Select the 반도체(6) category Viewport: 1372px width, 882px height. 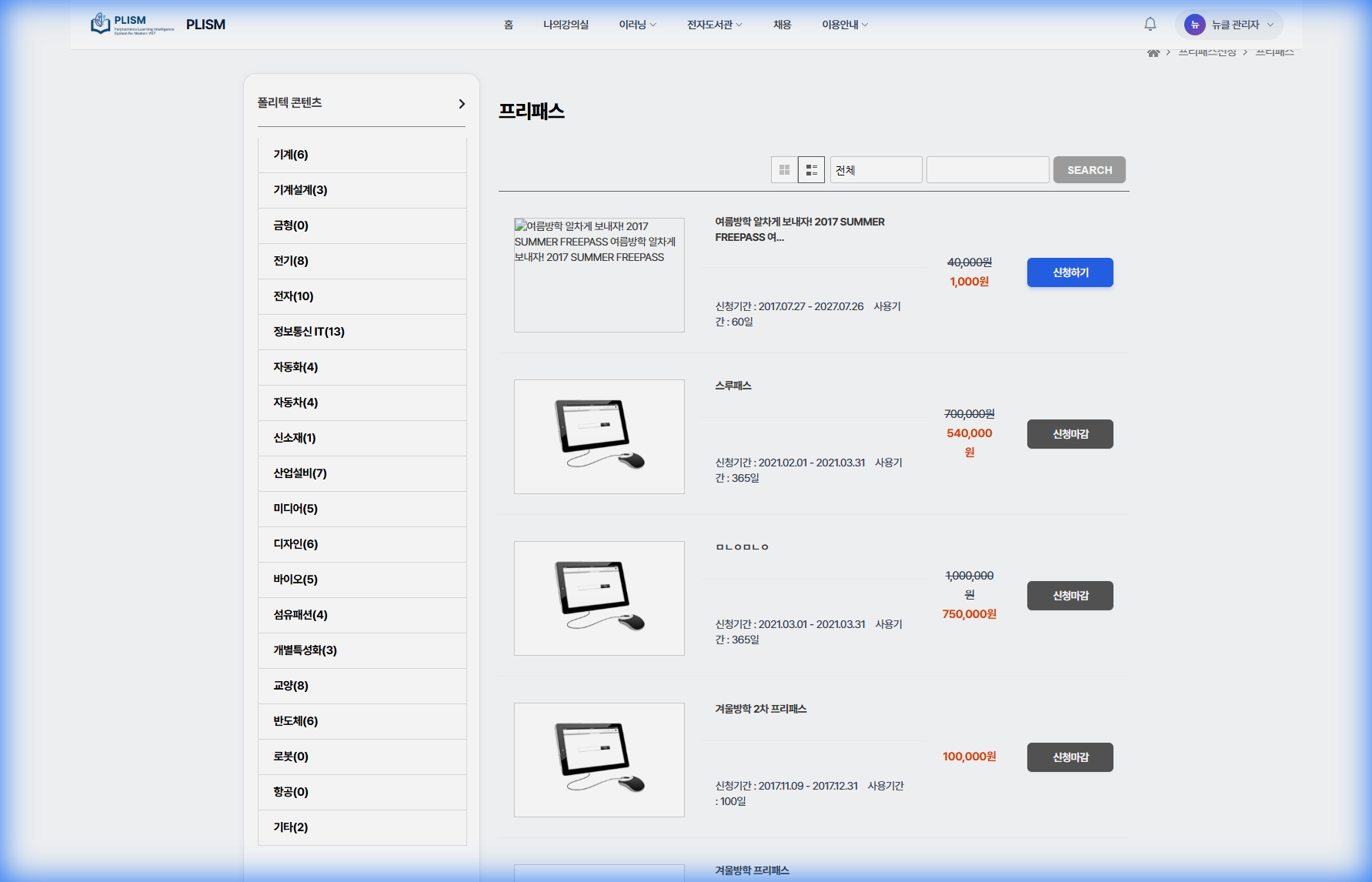click(x=295, y=721)
